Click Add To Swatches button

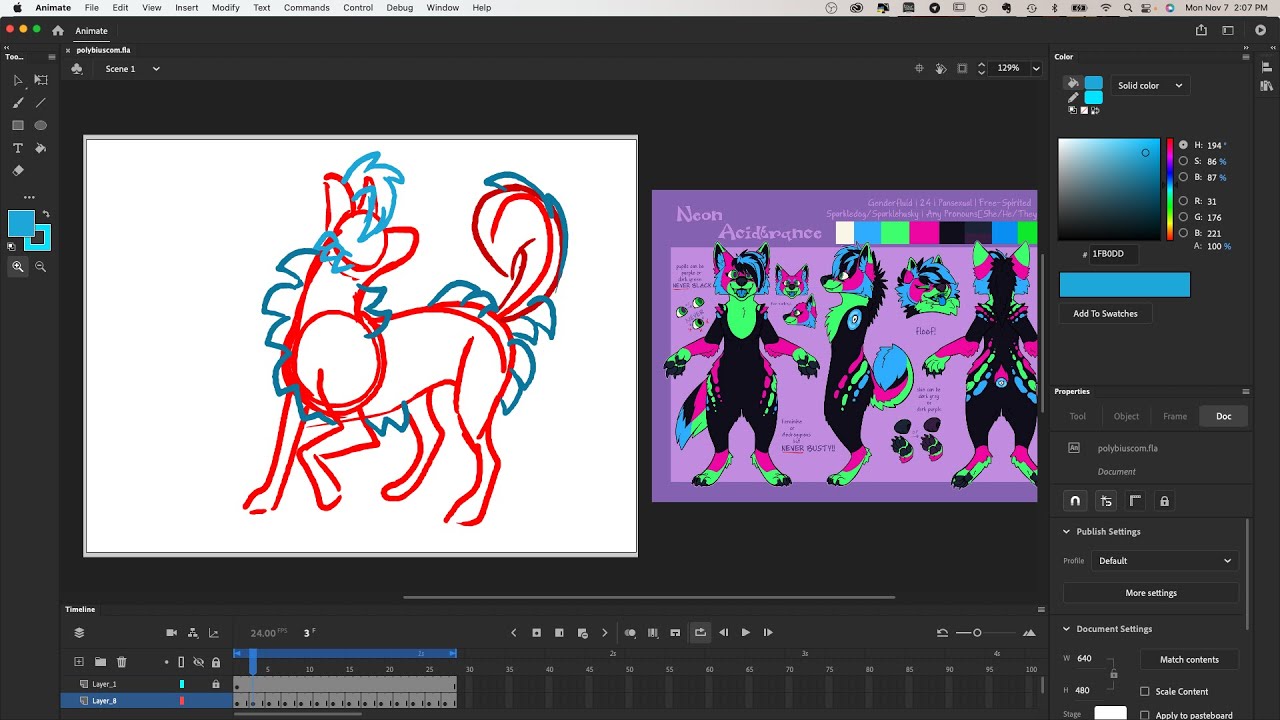1105,314
